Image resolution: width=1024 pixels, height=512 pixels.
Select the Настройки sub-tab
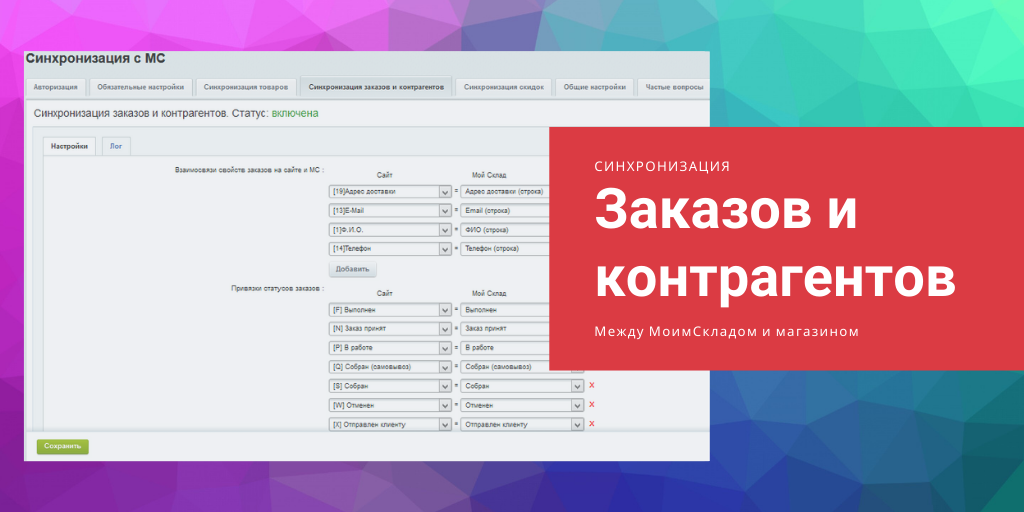[69, 146]
